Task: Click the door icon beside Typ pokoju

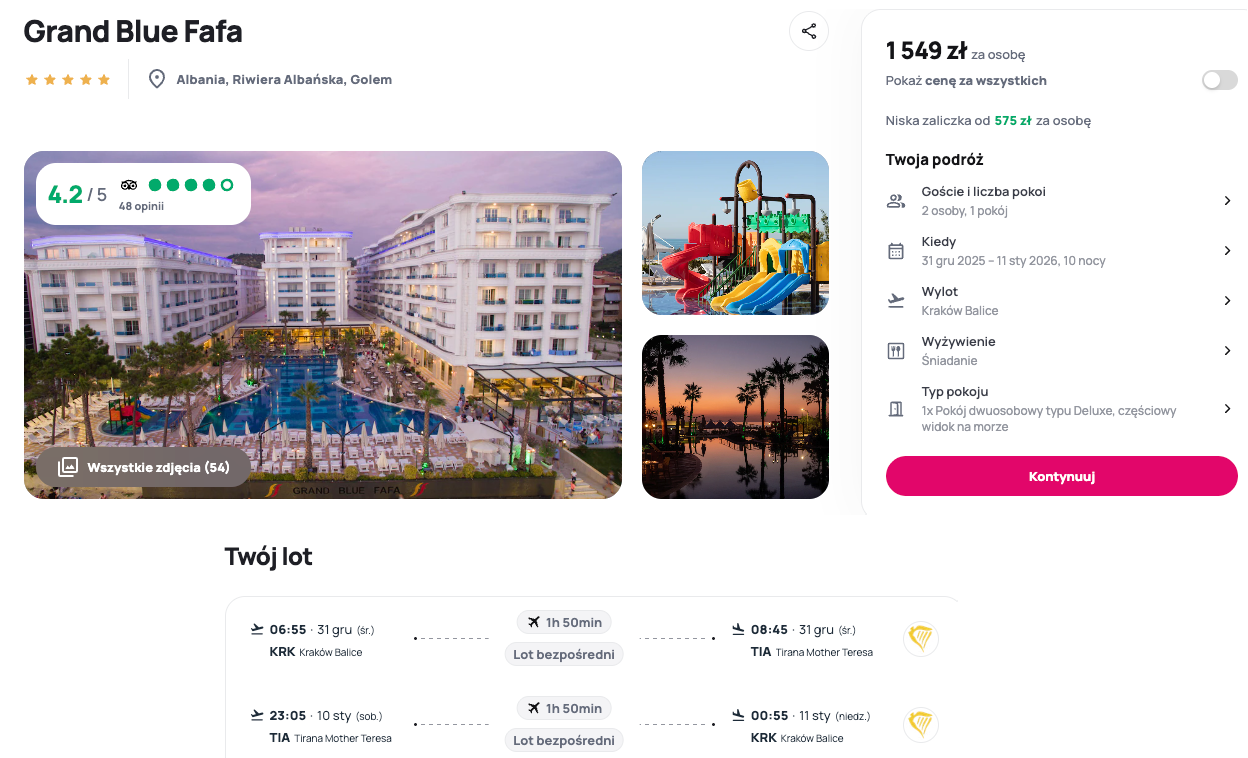Action: pos(896,408)
